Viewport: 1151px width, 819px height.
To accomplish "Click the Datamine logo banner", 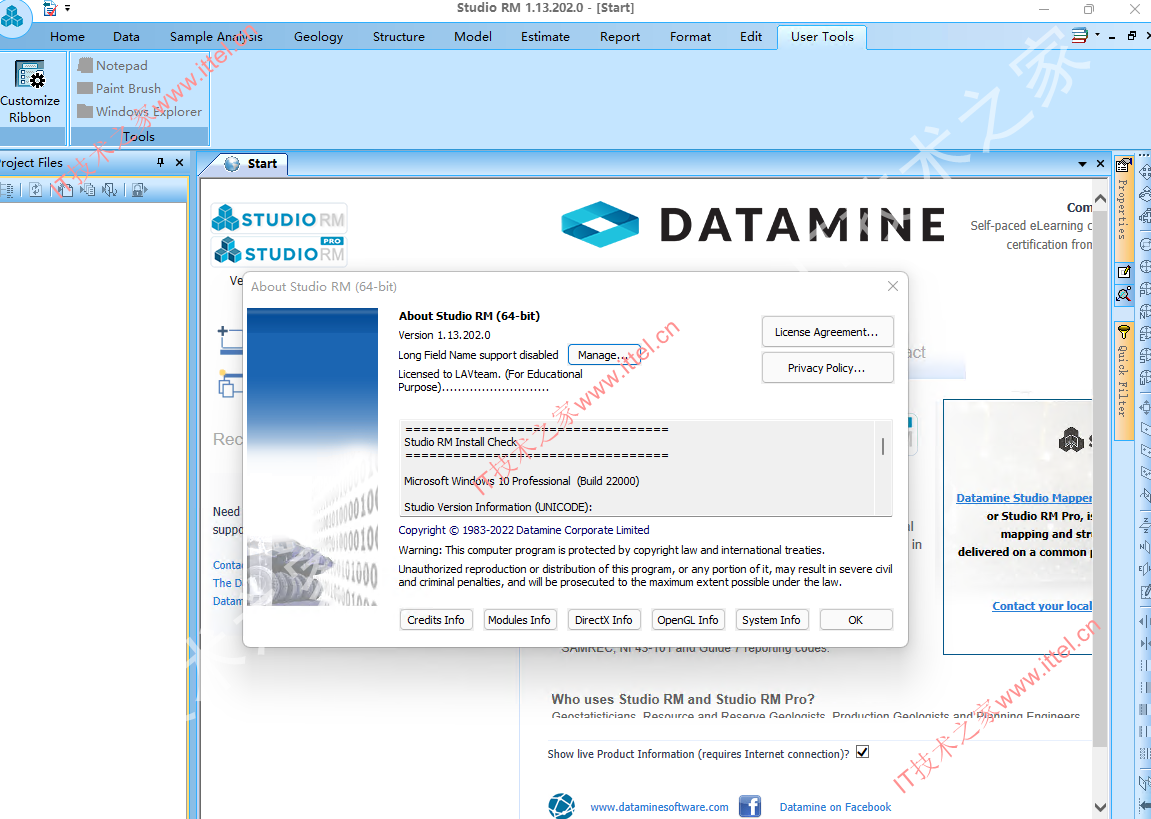I will pyautogui.click(x=753, y=224).
